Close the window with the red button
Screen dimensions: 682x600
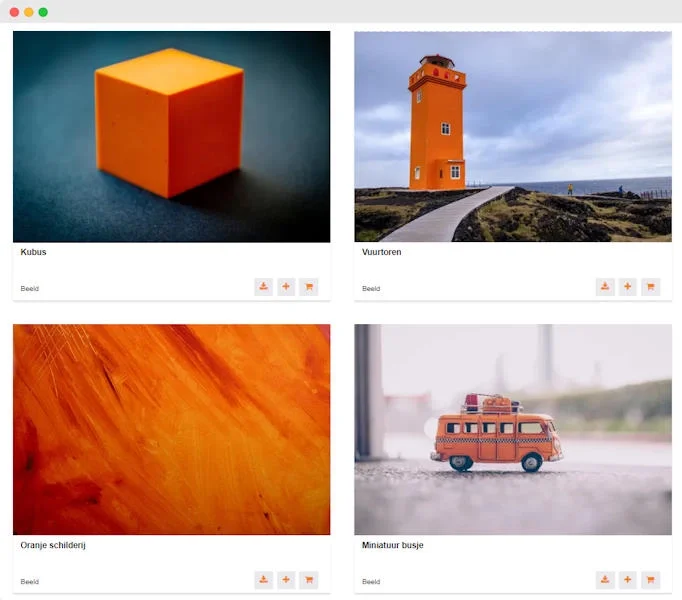[14, 12]
